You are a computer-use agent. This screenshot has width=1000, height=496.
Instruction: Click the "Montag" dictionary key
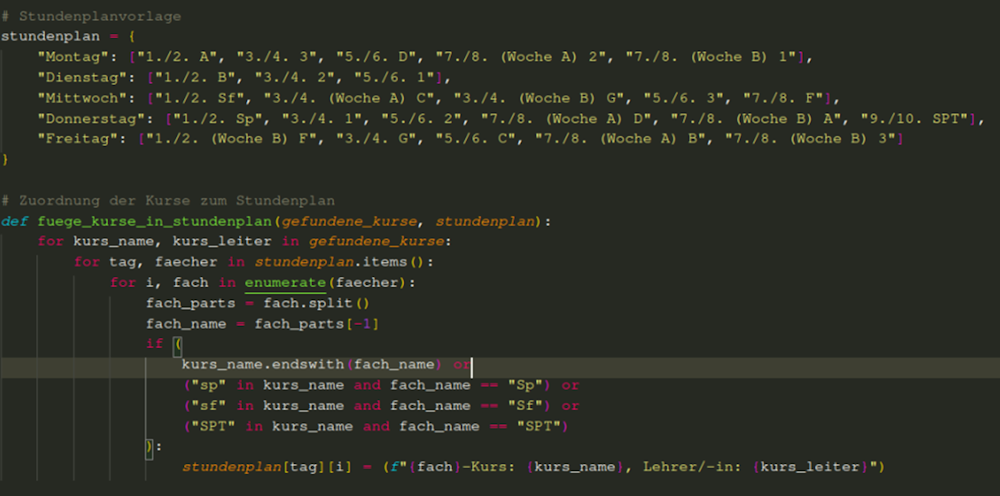(x=73, y=57)
